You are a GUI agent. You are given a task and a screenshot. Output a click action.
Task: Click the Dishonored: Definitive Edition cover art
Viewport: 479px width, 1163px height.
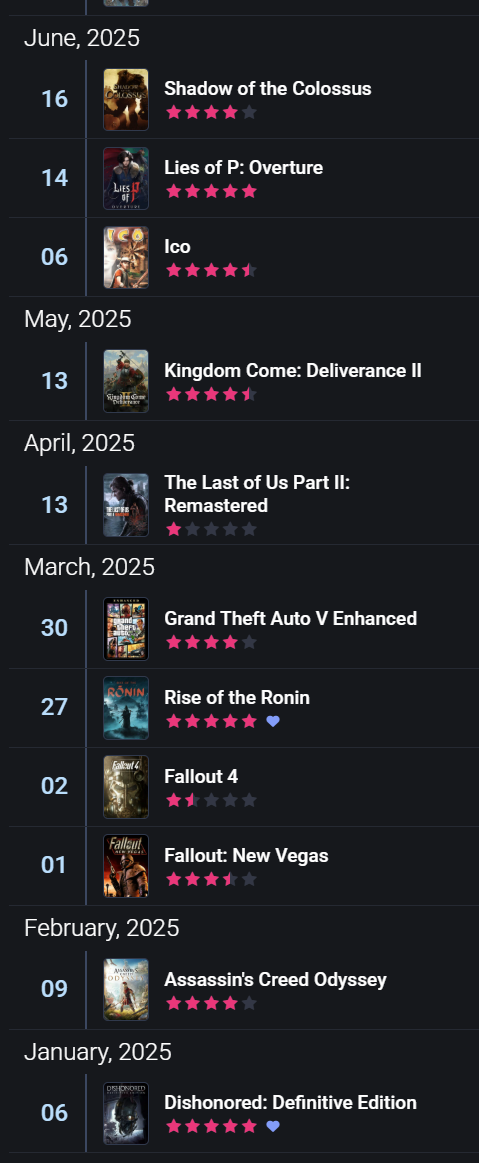[125, 1113]
